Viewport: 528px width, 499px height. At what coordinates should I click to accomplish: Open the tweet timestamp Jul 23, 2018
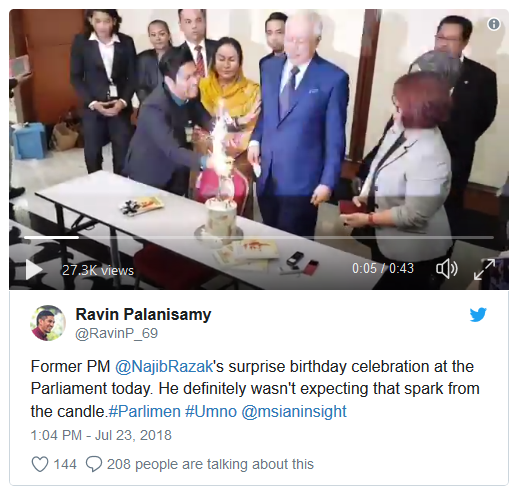click(101, 435)
